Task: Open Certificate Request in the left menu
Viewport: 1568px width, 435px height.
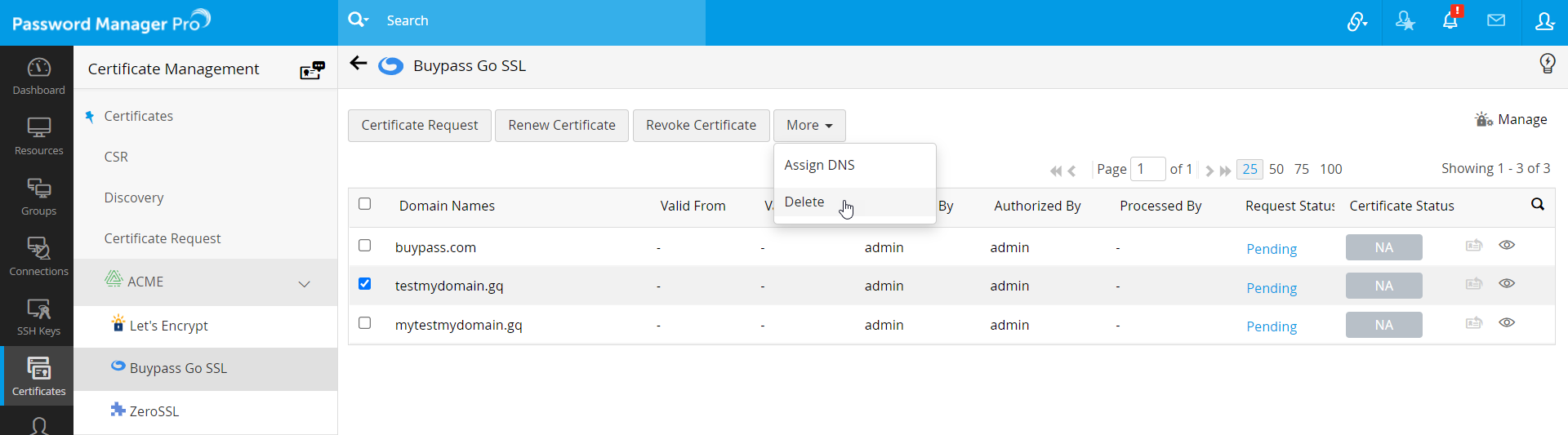Action: (x=163, y=238)
